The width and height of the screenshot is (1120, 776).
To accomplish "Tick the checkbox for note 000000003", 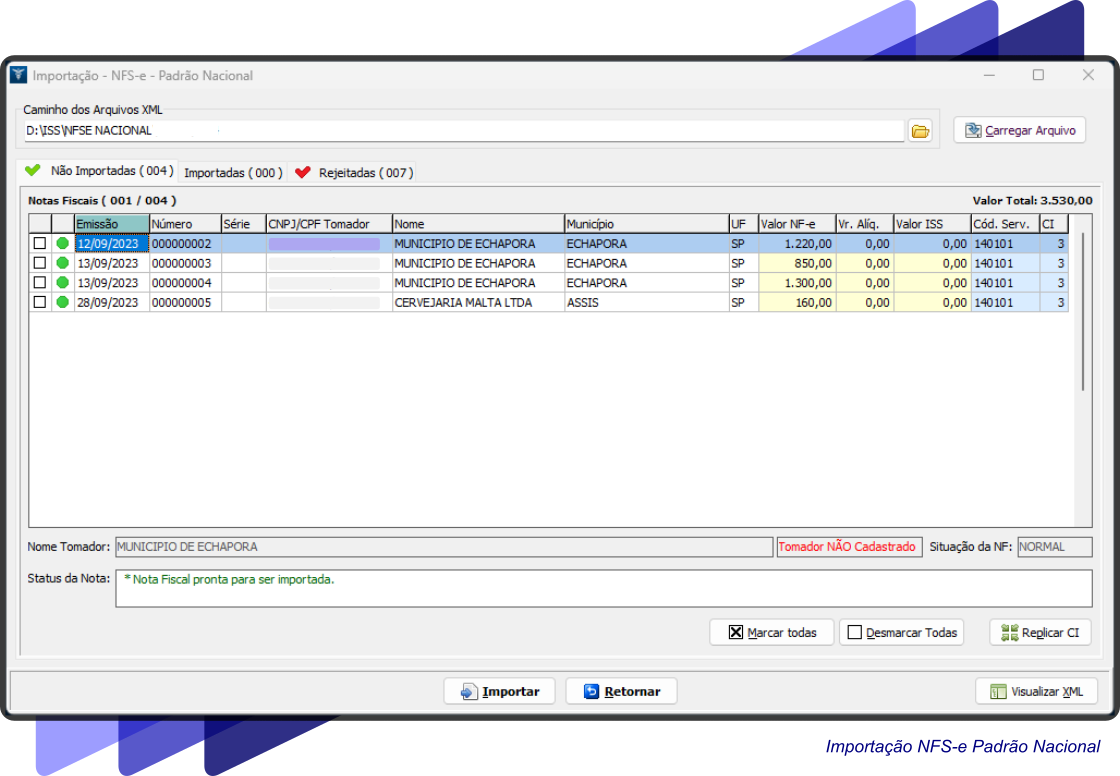I will tap(40, 263).
